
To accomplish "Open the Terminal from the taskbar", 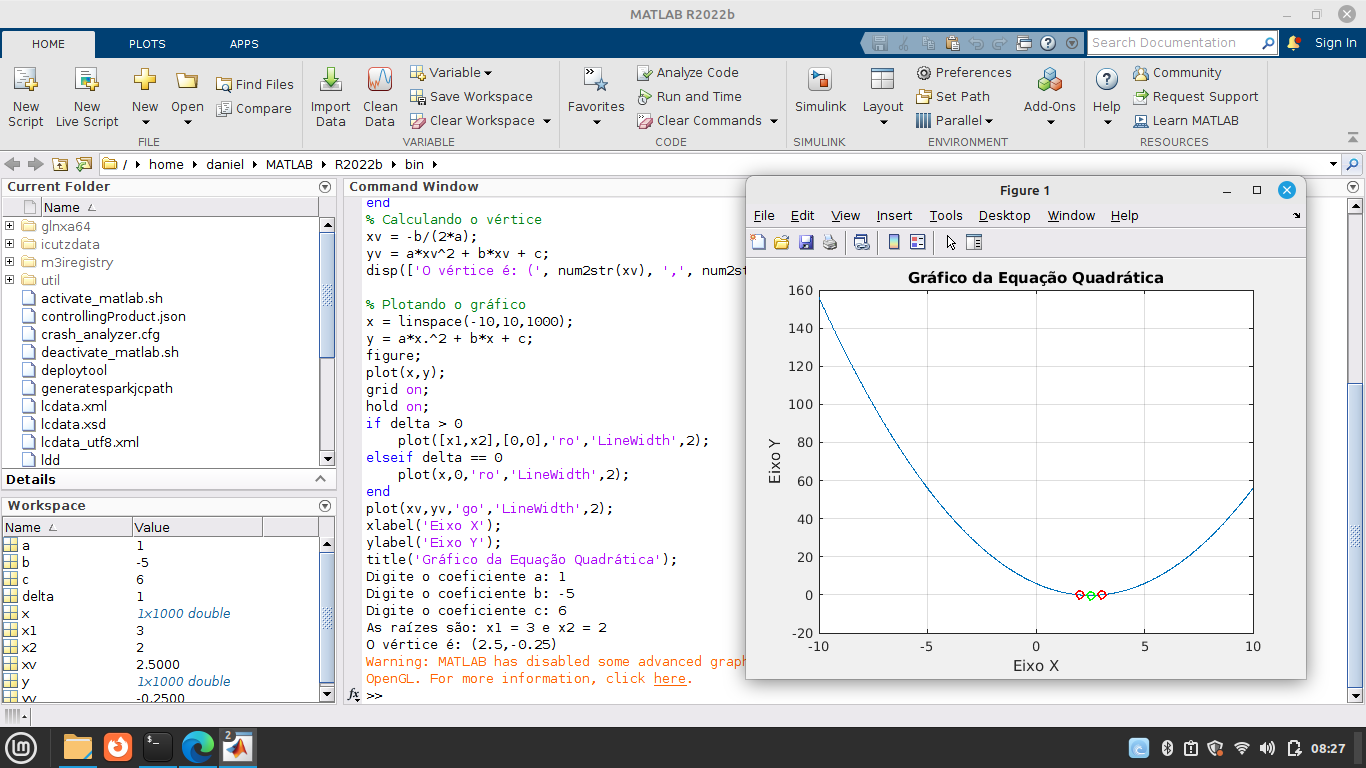I will click(158, 746).
